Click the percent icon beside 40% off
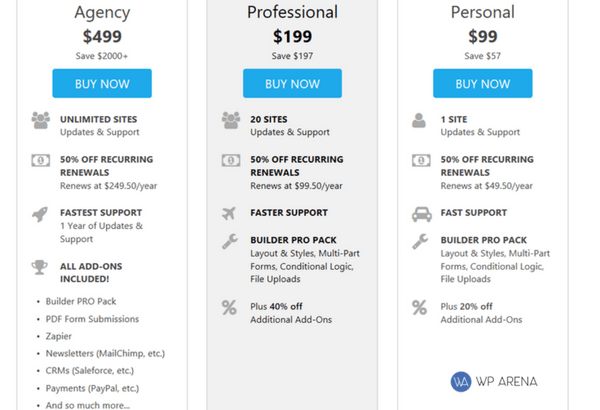 click(x=229, y=307)
